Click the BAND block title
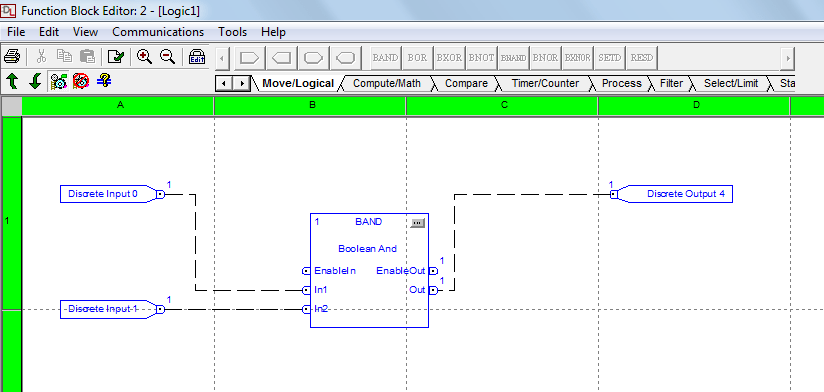824x392 pixels. 368,222
